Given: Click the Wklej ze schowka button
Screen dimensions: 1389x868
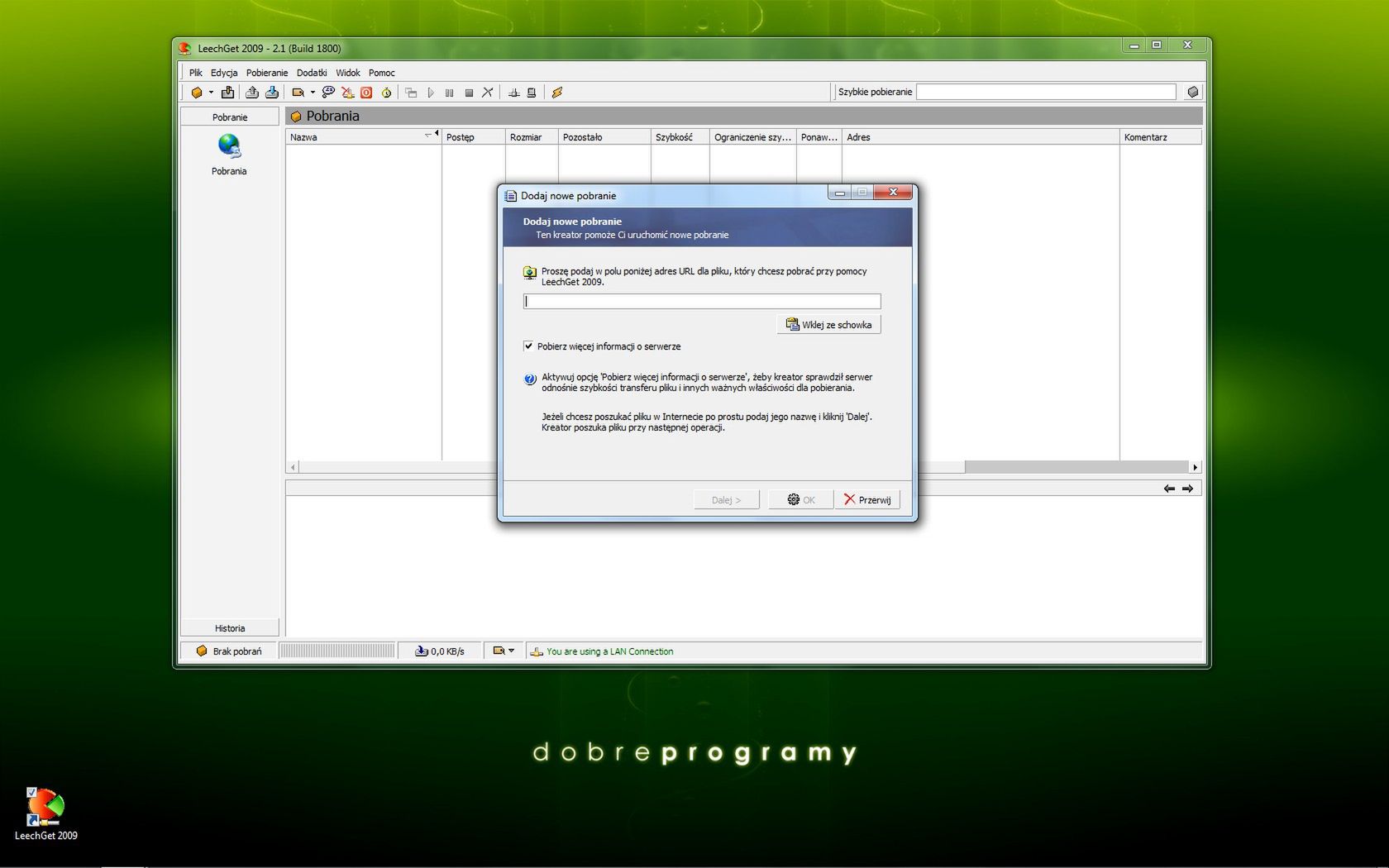Looking at the screenshot, I should tap(828, 325).
